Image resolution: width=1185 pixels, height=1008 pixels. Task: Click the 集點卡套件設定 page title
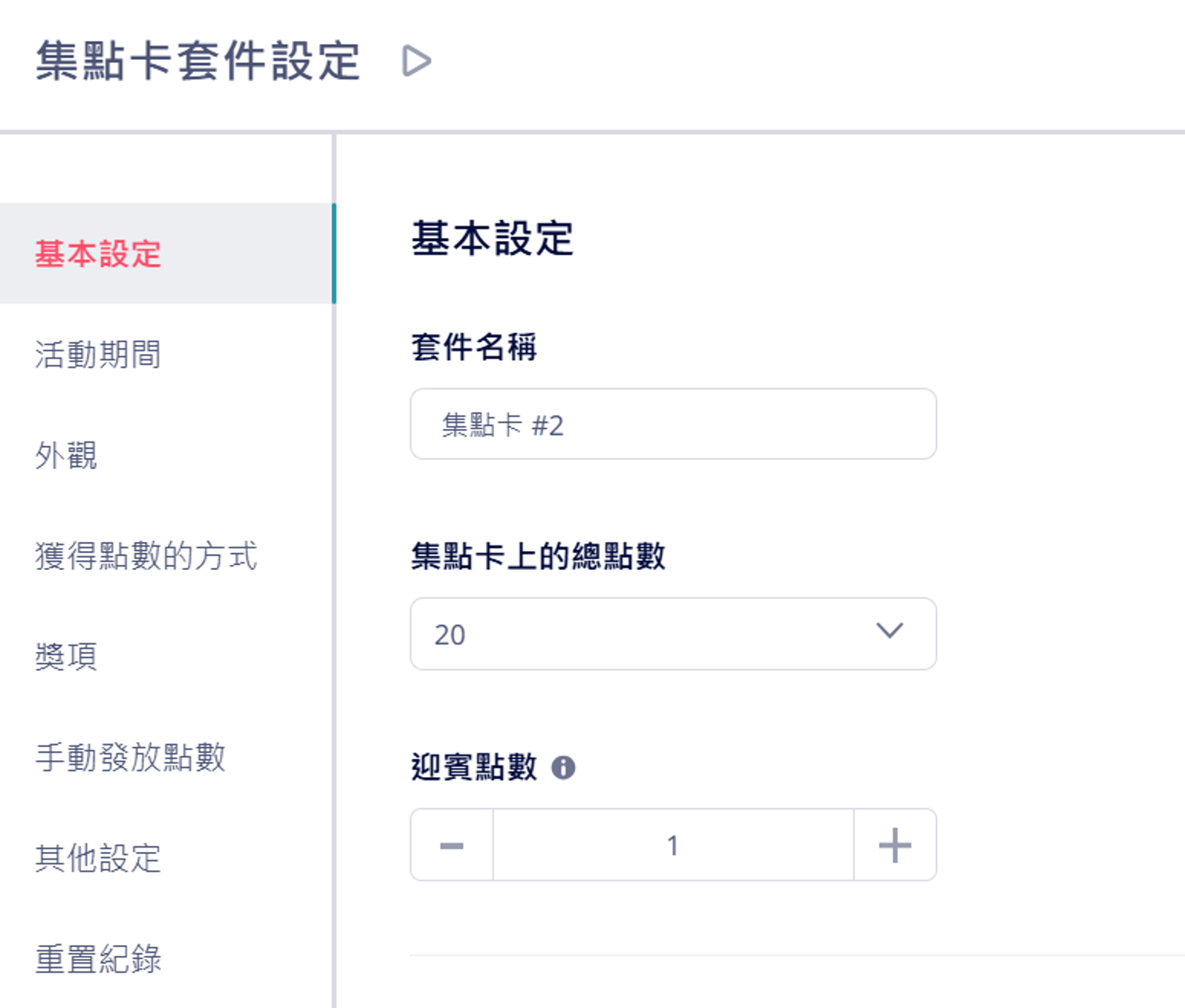(199, 61)
